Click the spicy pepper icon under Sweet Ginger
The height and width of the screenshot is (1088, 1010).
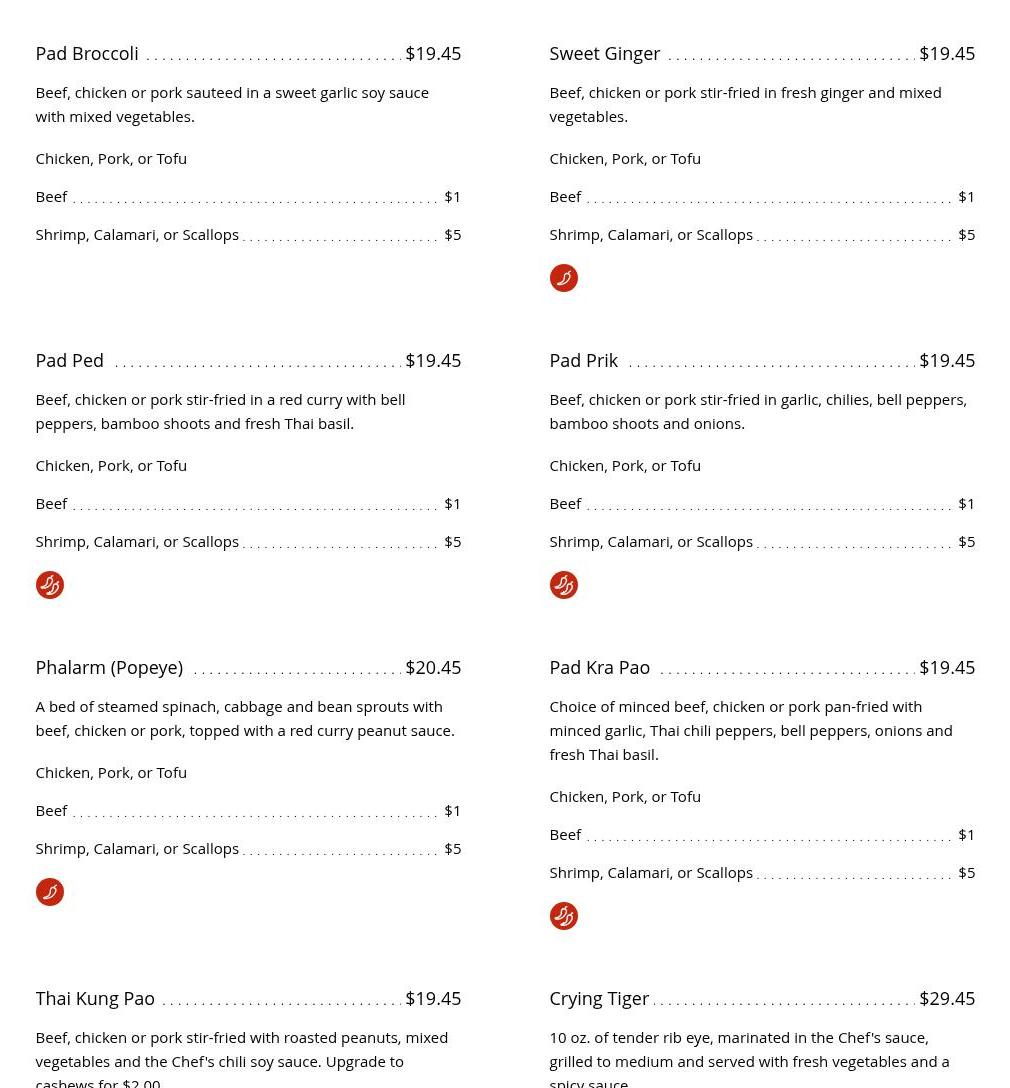point(563,278)
